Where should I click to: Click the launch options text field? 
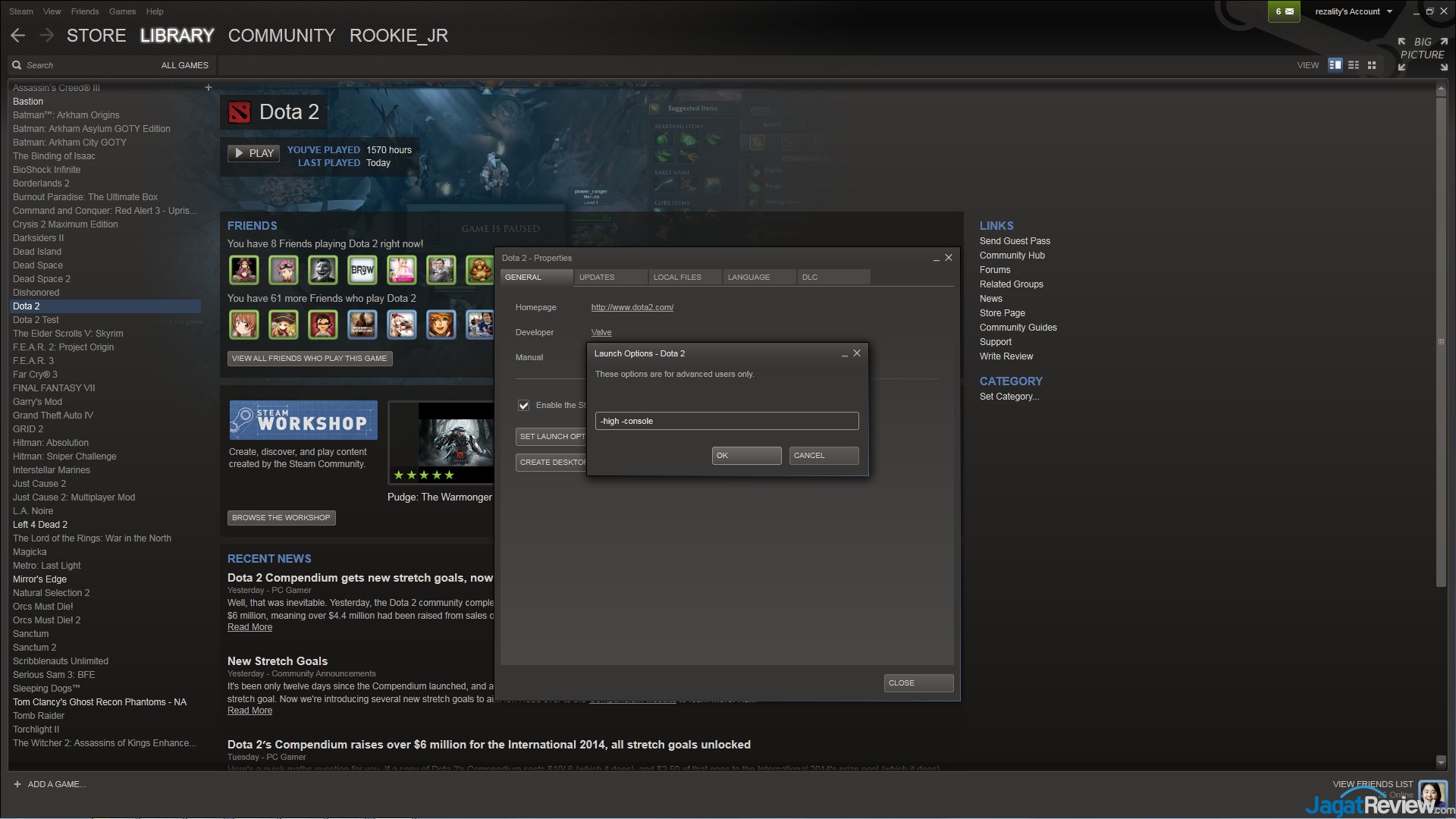[726, 422]
